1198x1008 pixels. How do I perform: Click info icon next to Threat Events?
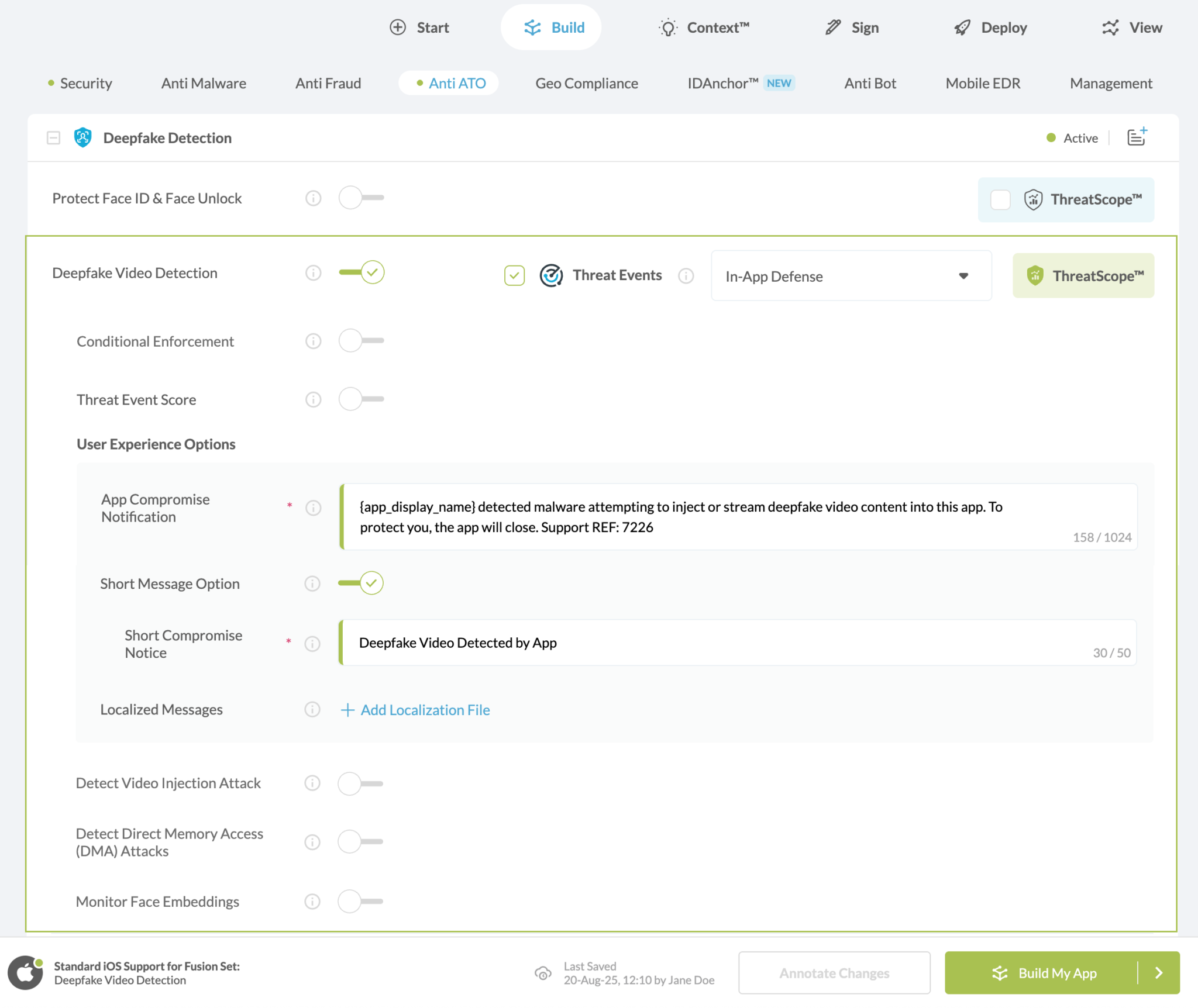[686, 275]
